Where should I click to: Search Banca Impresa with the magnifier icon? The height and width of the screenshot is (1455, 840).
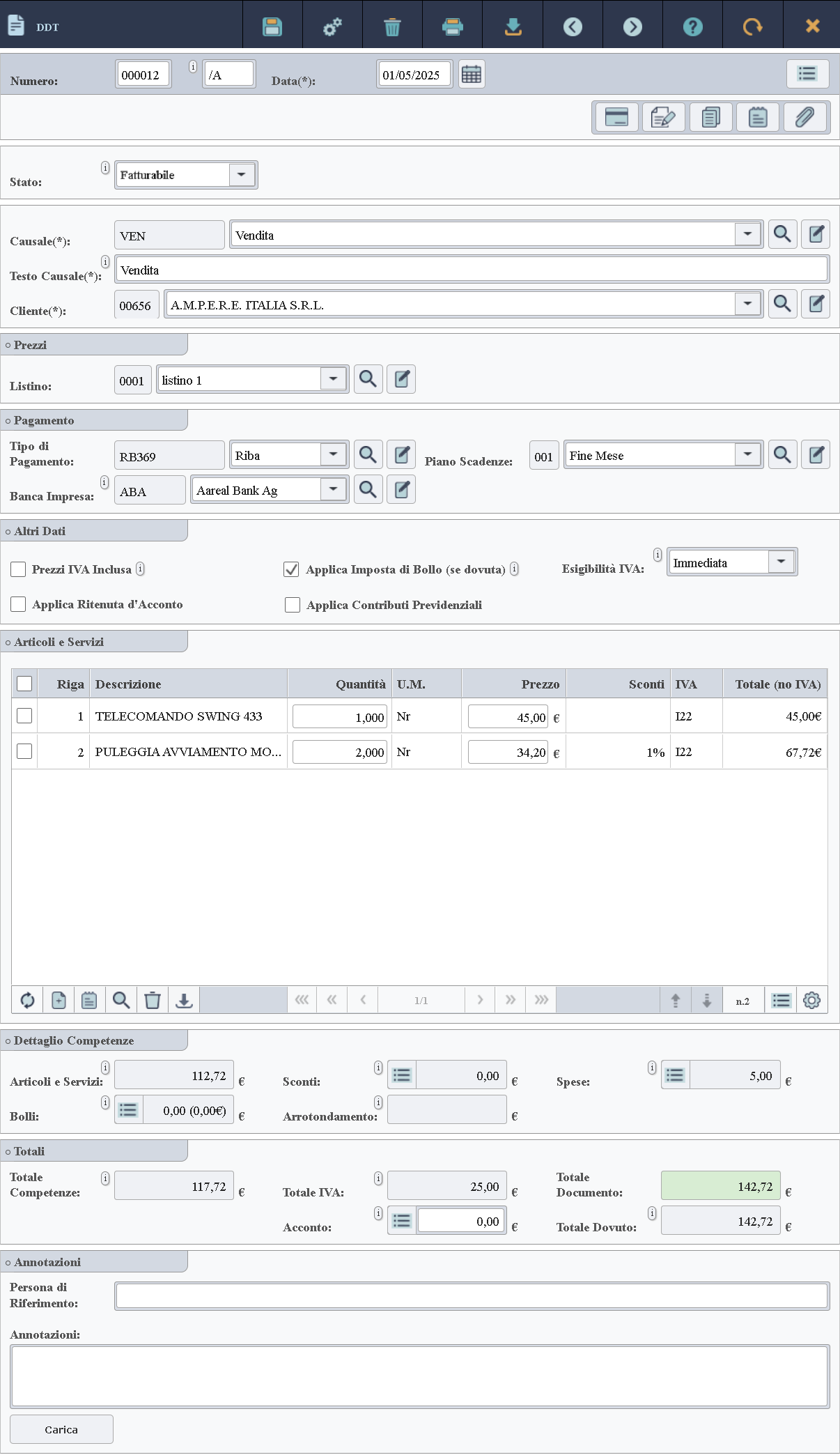click(368, 489)
